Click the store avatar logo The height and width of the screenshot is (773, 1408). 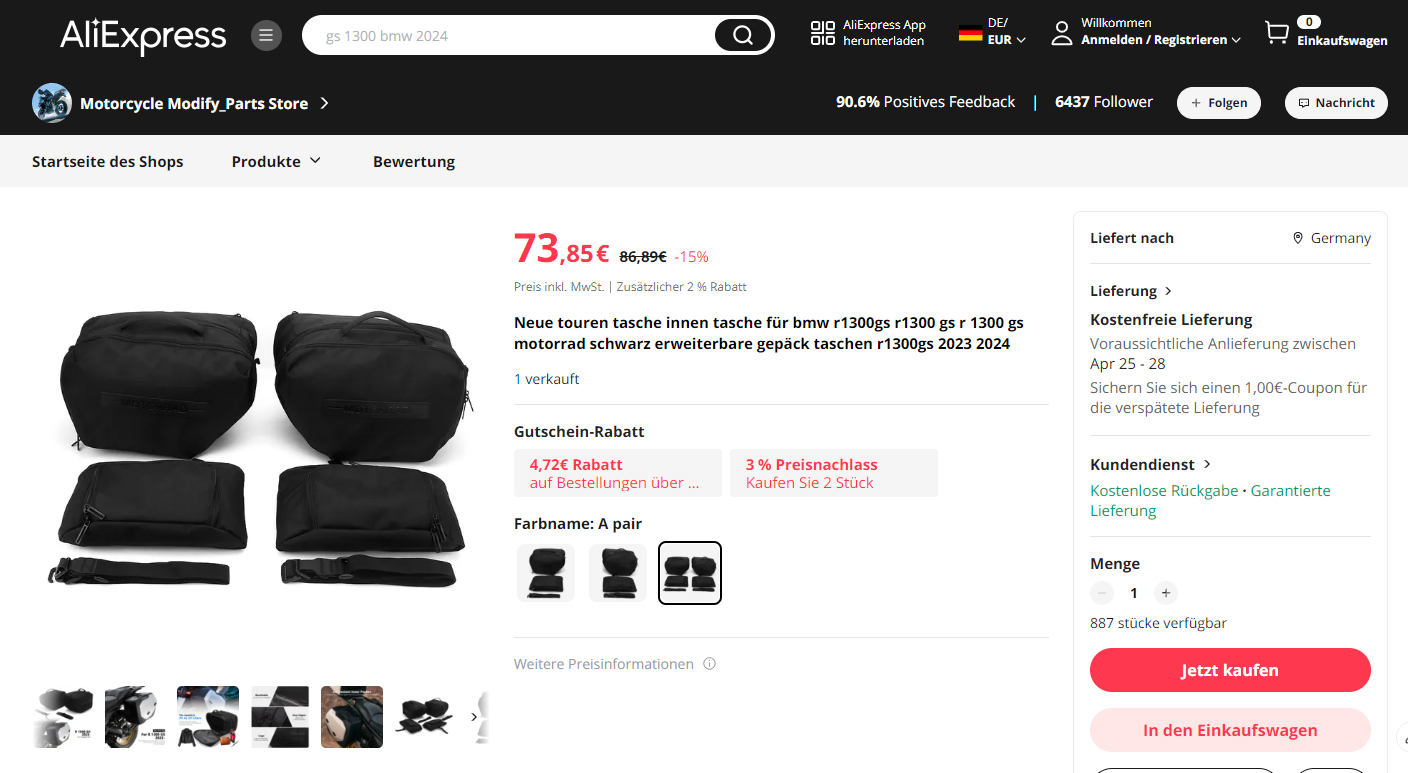click(52, 103)
